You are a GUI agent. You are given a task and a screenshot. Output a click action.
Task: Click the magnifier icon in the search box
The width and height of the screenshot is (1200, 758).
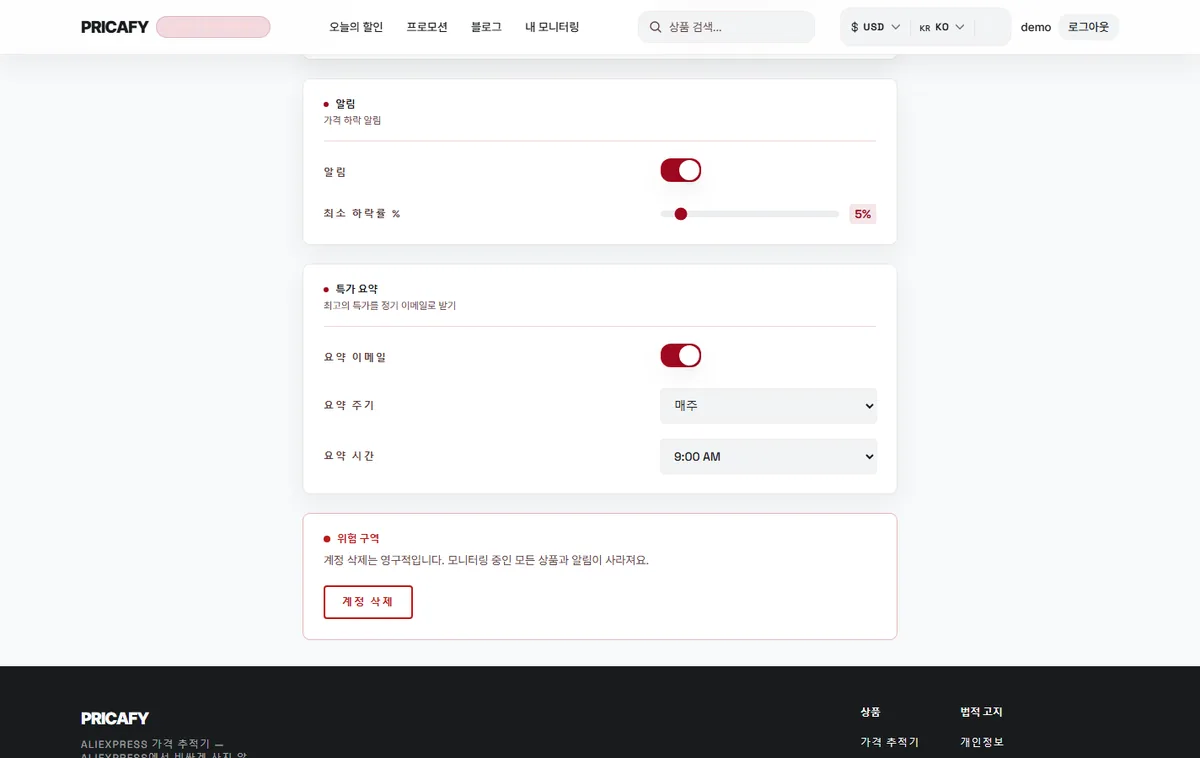click(x=656, y=27)
